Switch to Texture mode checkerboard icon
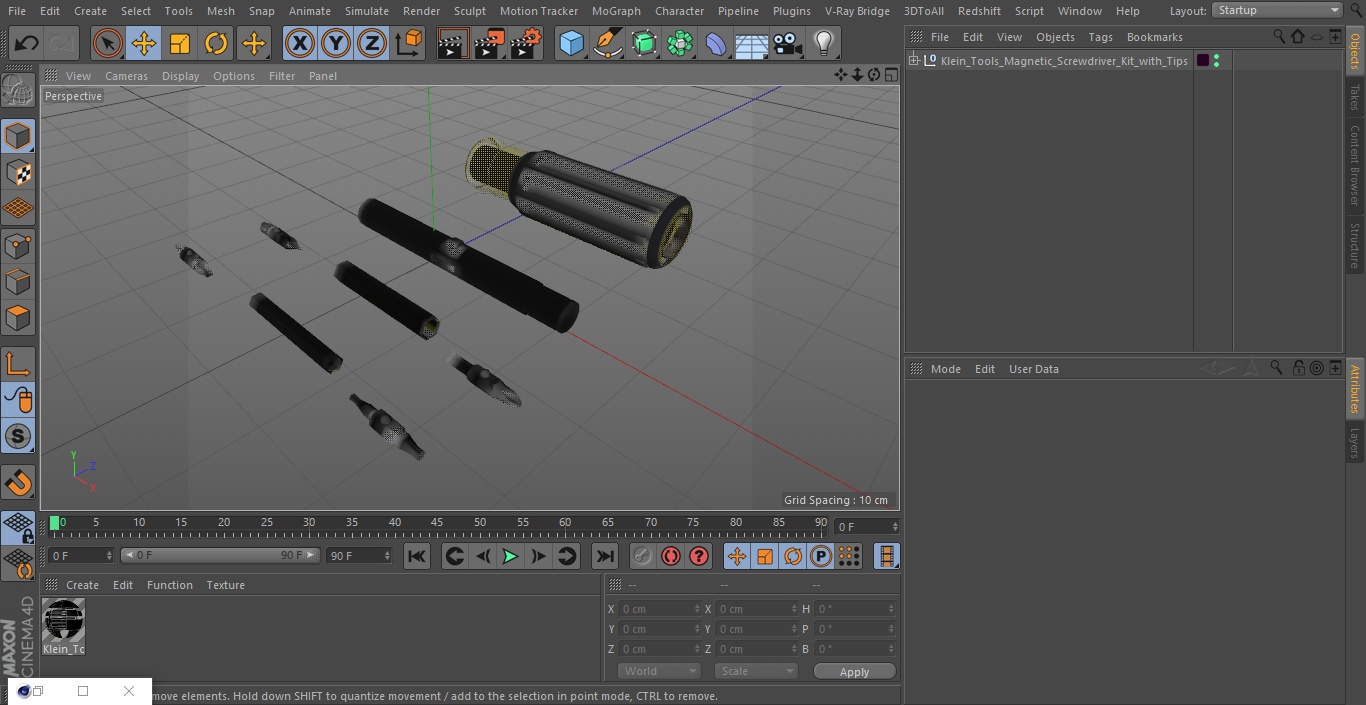Viewport: 1366px width, 705px height. click(x=18, y=172)
